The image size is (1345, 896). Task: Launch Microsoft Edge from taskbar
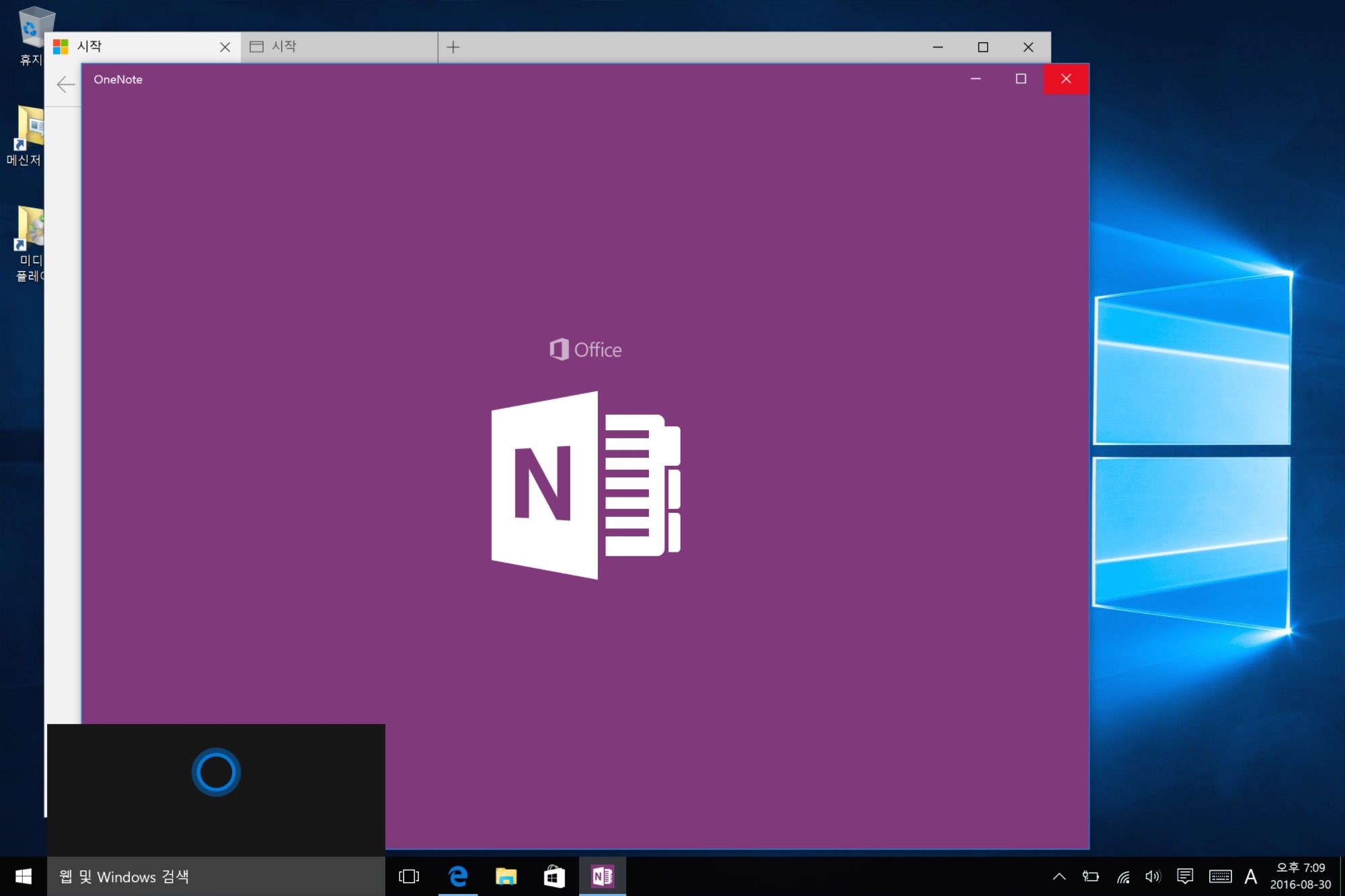458,877
